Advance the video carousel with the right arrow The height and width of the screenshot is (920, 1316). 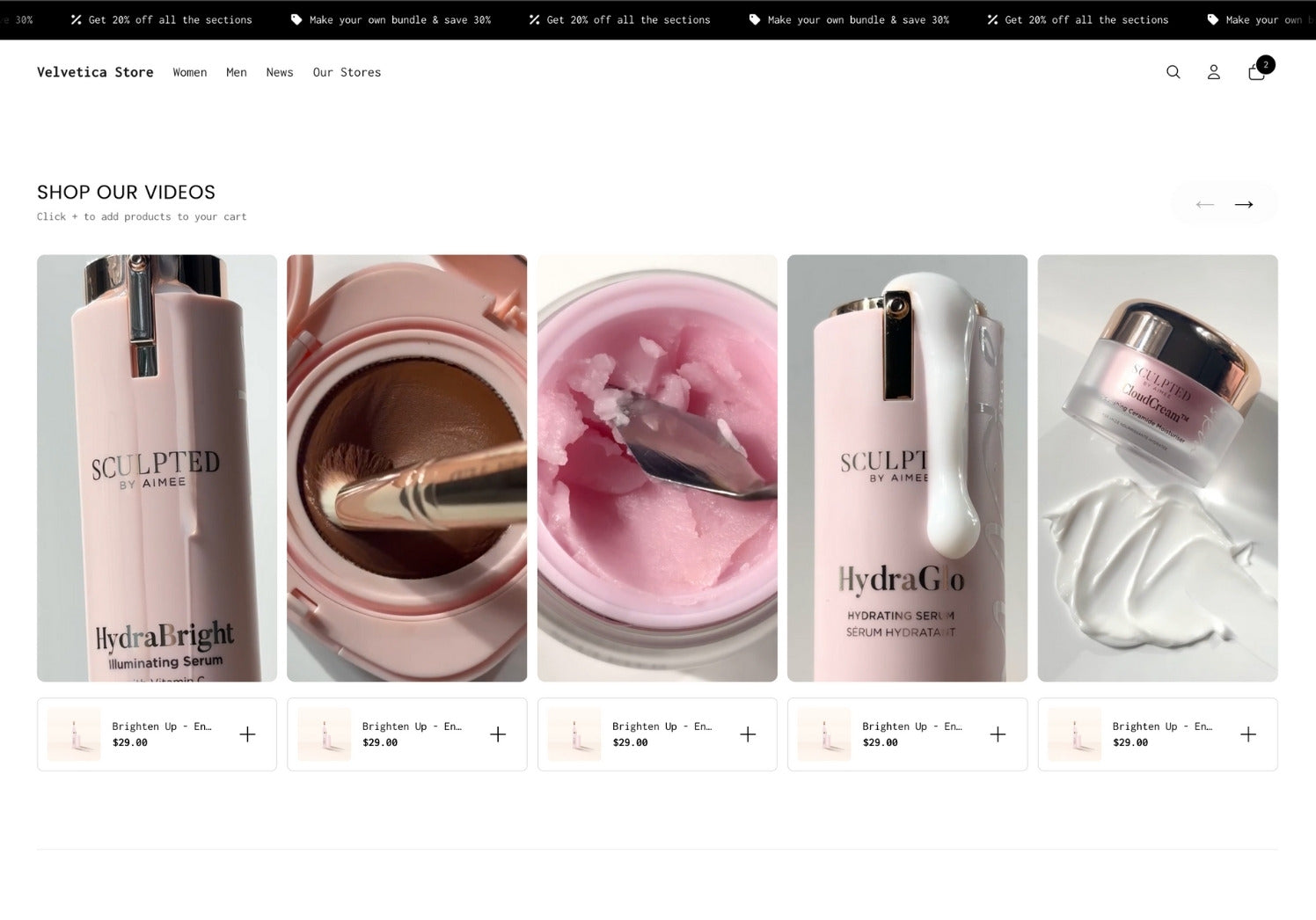tap(1243, 204)
